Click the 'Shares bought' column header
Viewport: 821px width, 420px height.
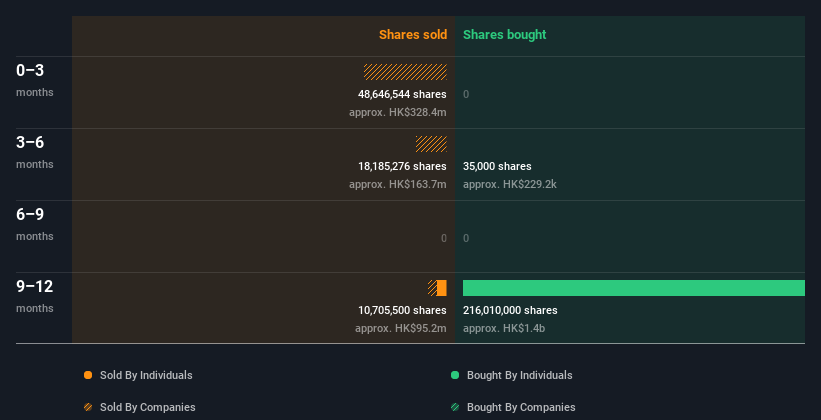pos(504,35)
